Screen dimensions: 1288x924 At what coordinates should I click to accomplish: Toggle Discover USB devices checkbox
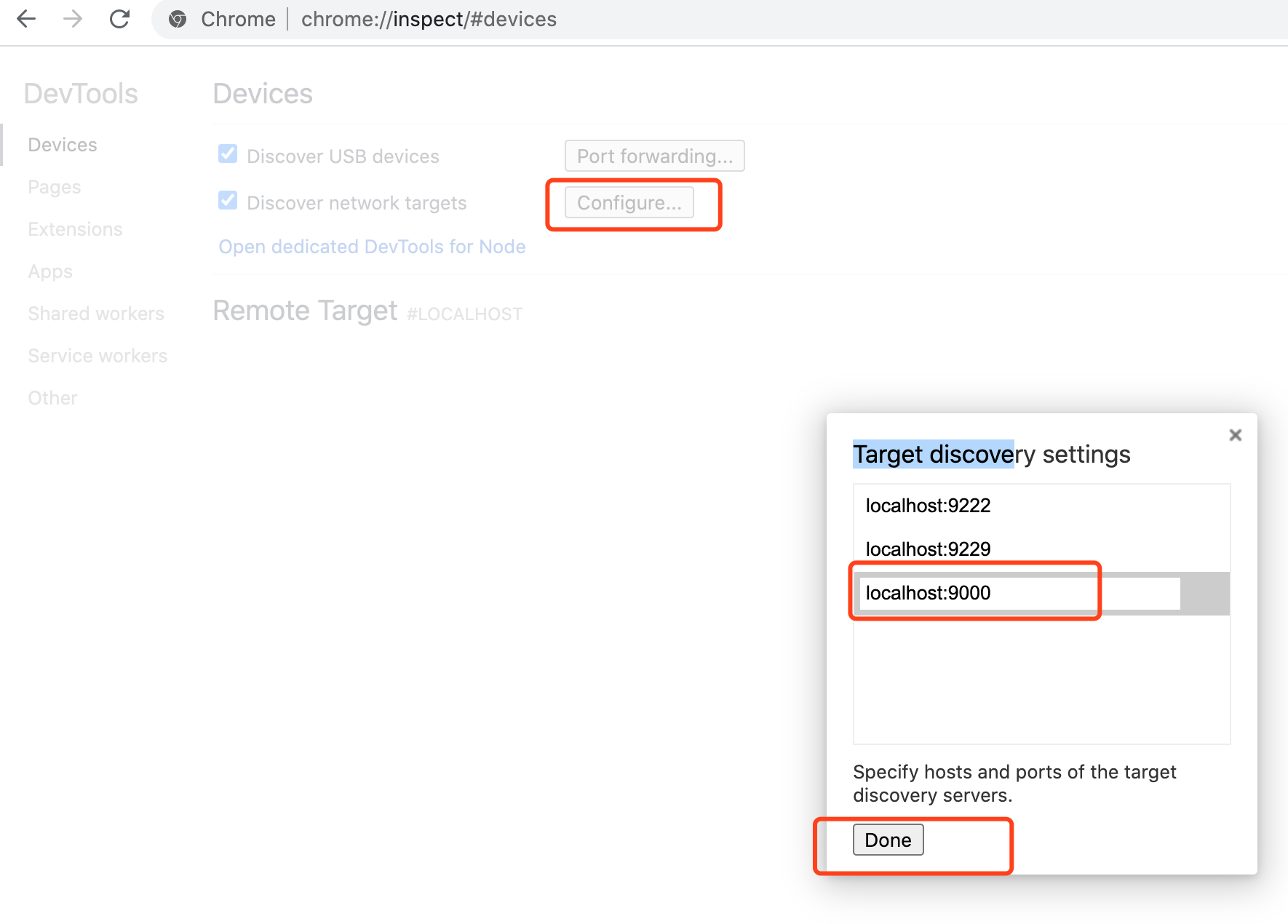click(228, 154)
